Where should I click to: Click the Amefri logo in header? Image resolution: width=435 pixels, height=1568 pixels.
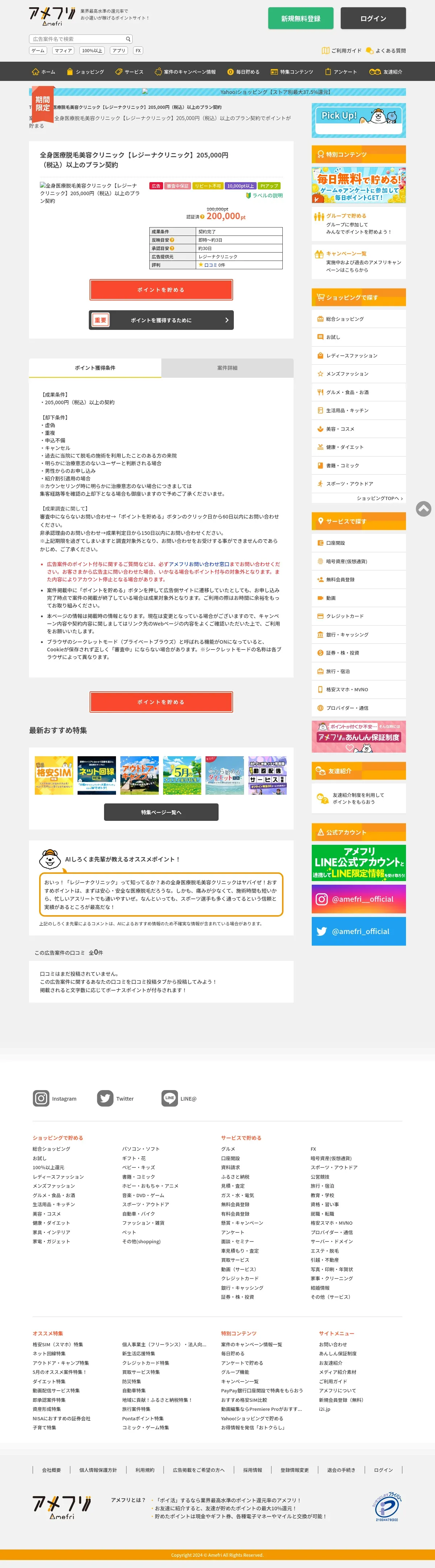(52, 16)
